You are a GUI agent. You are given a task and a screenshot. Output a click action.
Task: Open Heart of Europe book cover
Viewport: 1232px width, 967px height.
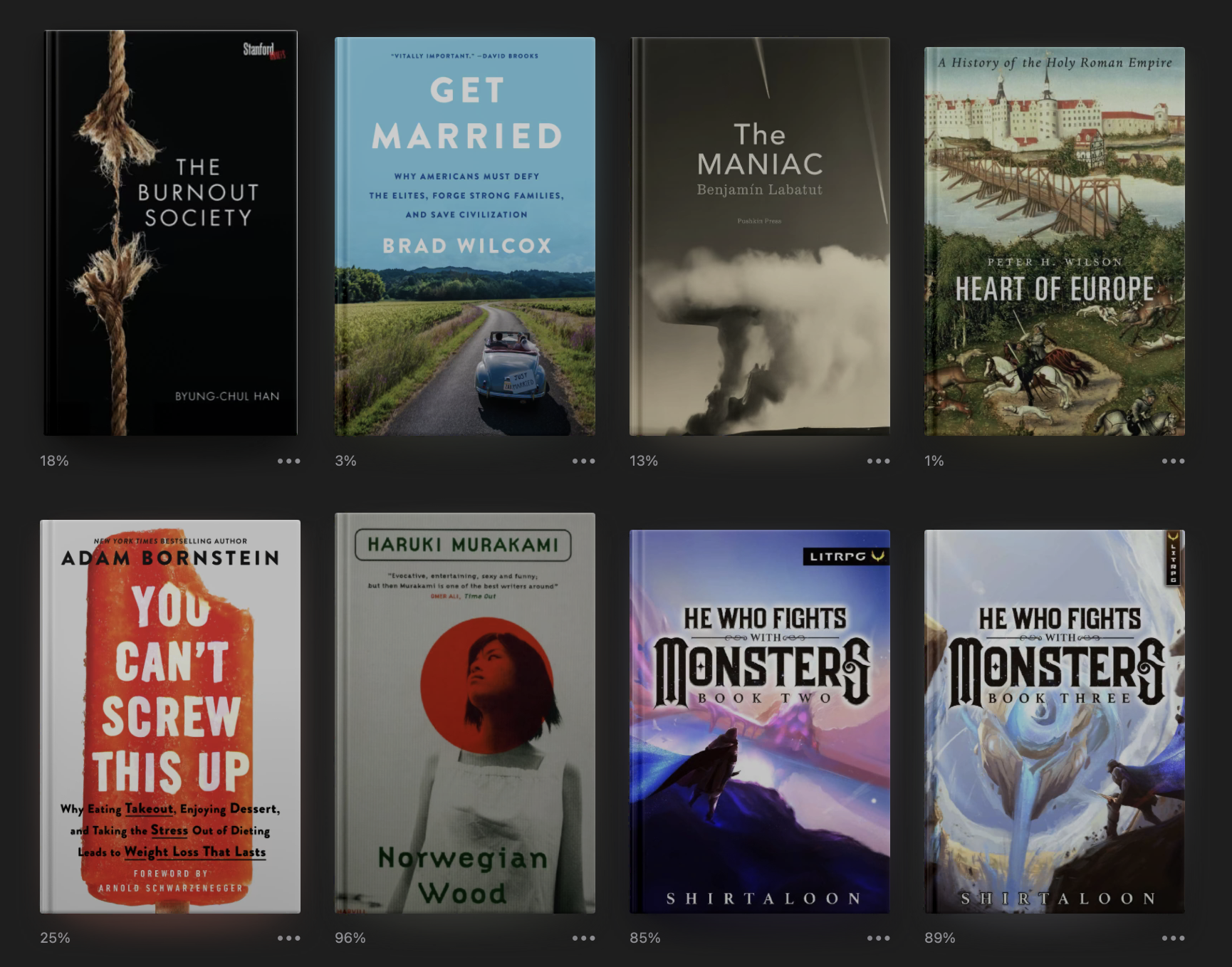pyautogui.click(x=1055, y=241)
